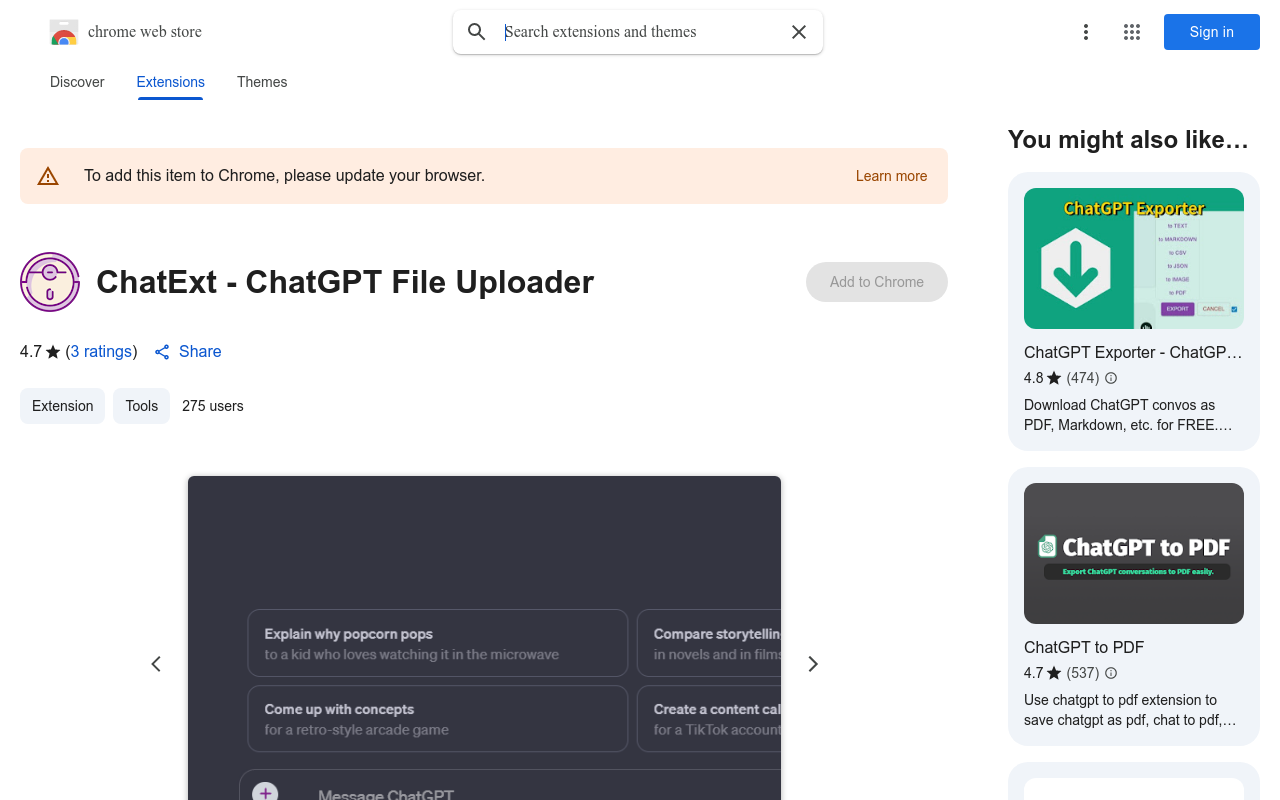Click the ChatExt - ChatGPT File Uploader heading

pyautogui.click(x=345, y=282)
